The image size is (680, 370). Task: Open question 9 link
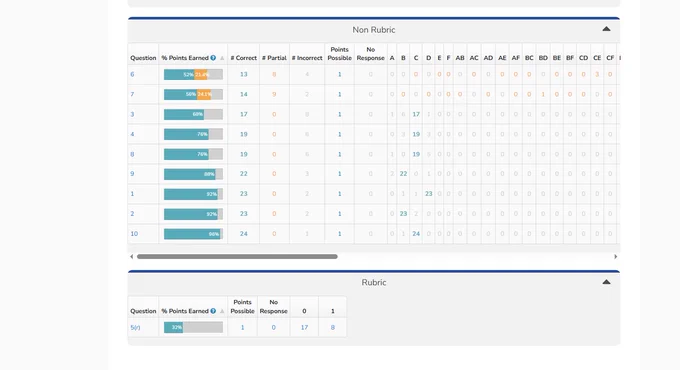132,174
